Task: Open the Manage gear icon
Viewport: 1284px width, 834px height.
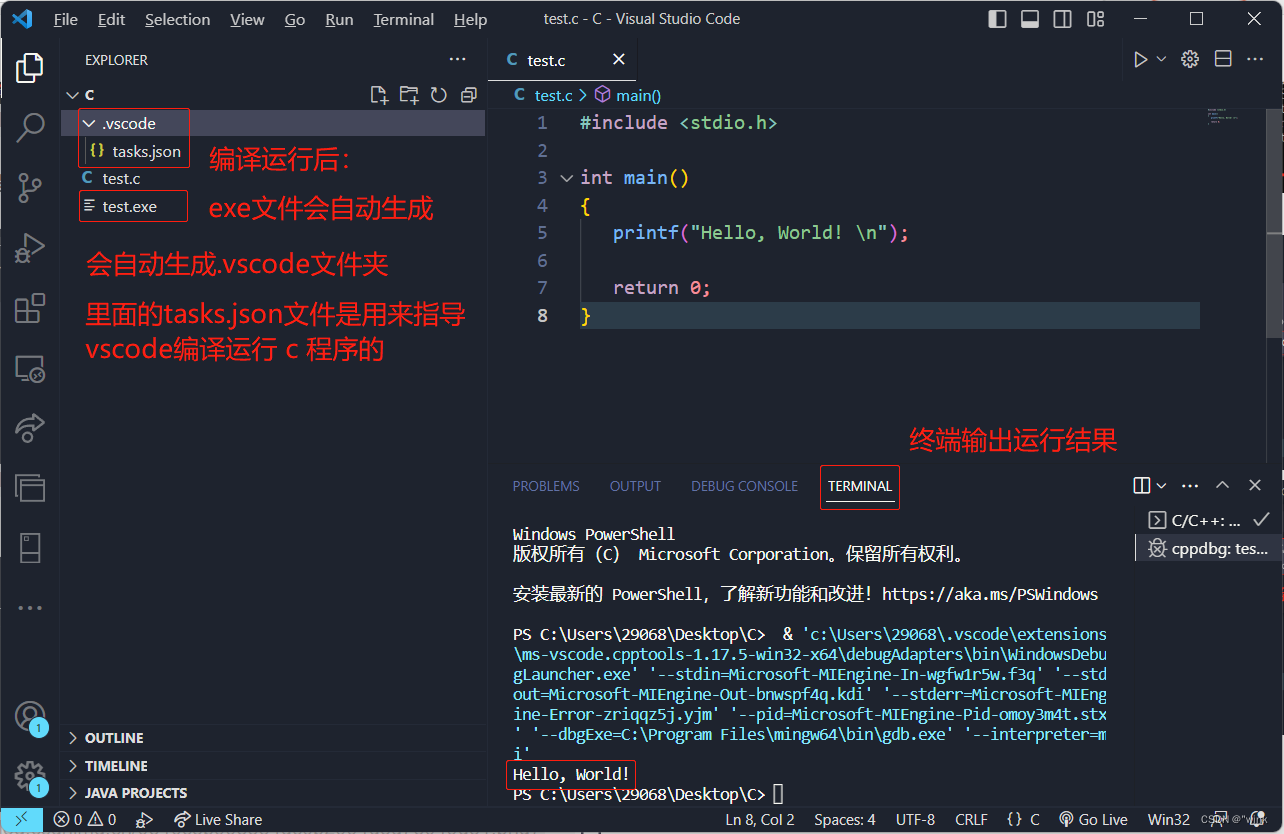Action: click(30, 775)
